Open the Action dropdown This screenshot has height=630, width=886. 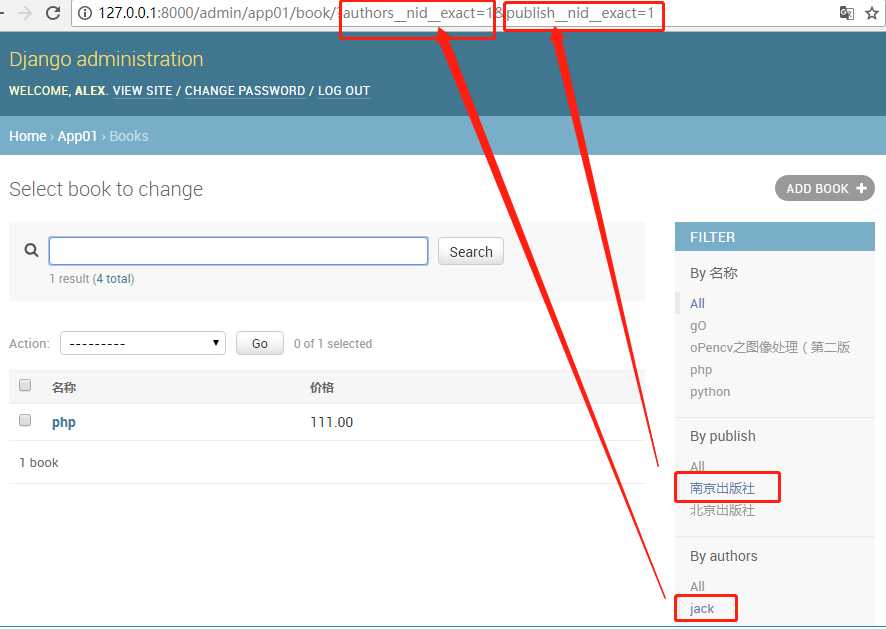point(143,343)
